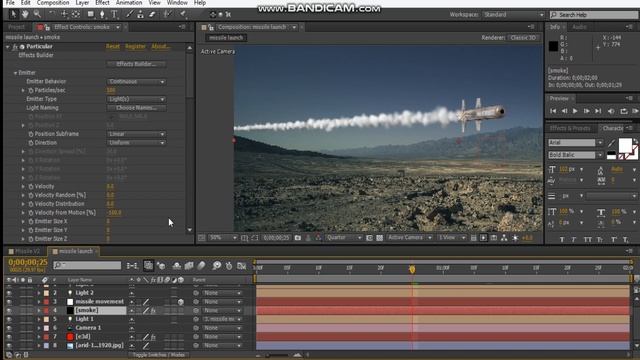Click the current time indicator marker
The image size is (640, 360).
[x=412, y=269]
